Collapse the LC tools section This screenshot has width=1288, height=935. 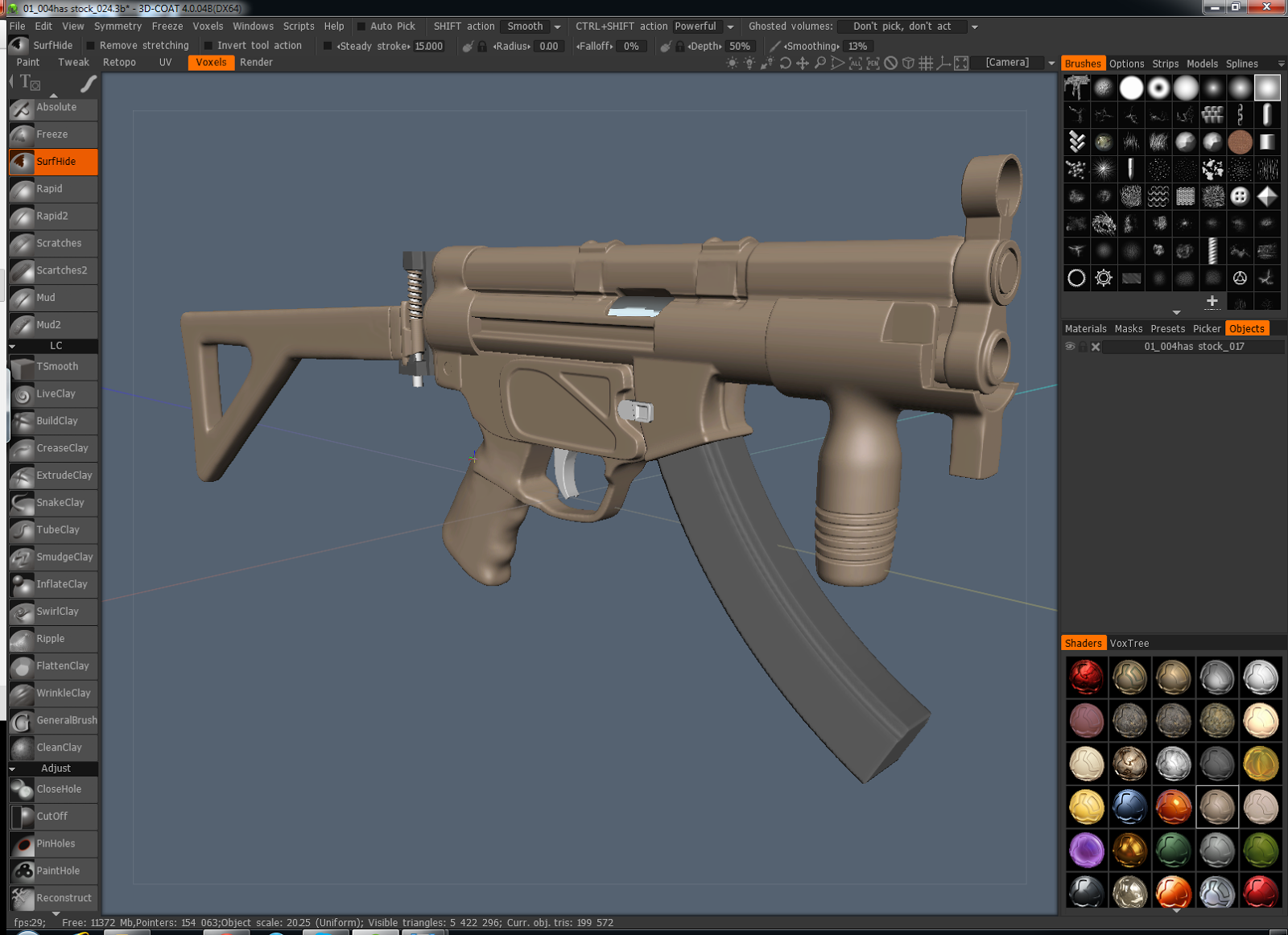[13, 346]
